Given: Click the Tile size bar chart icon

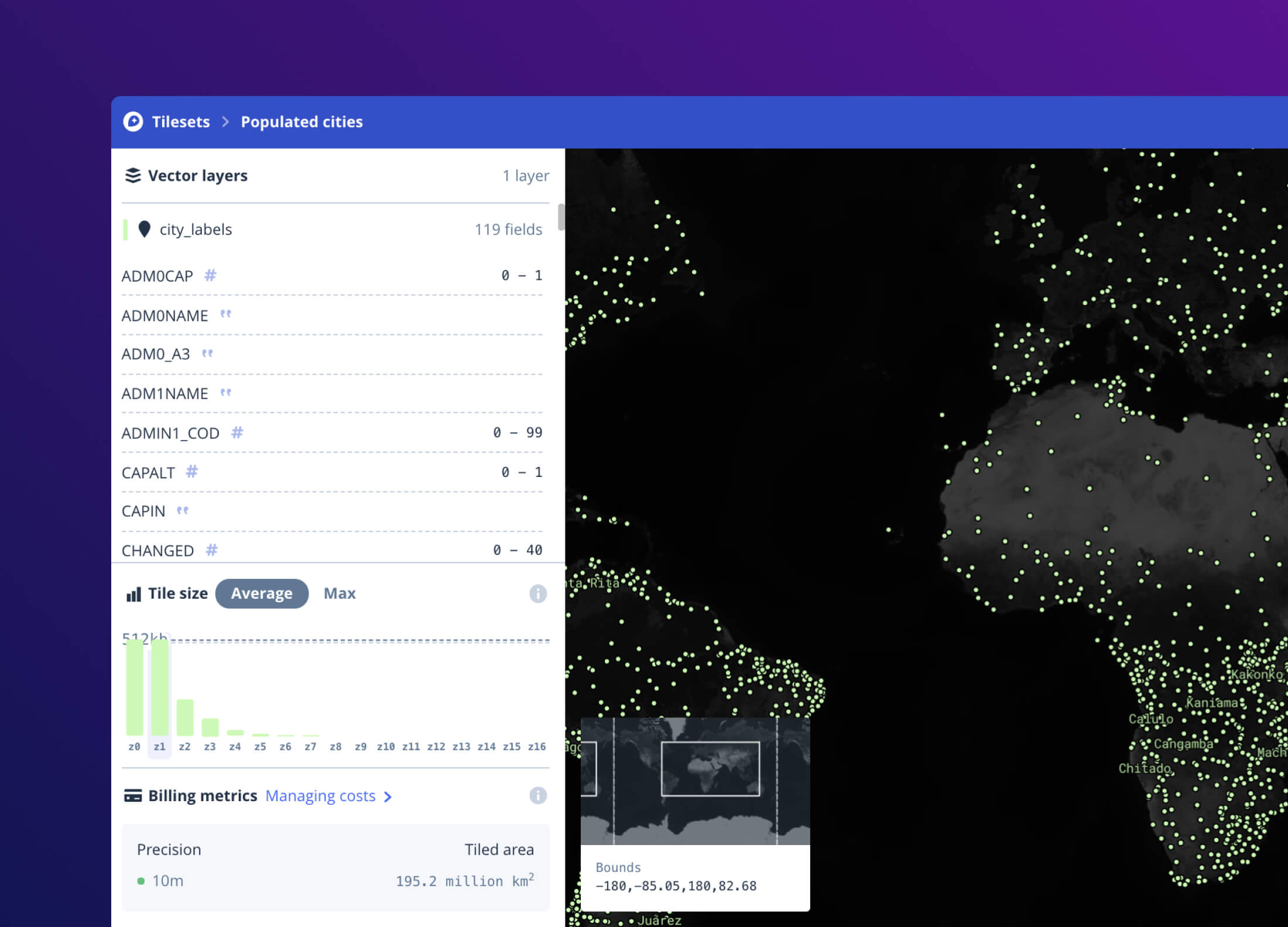Looking at the screenshot, I should pos(133,593).
